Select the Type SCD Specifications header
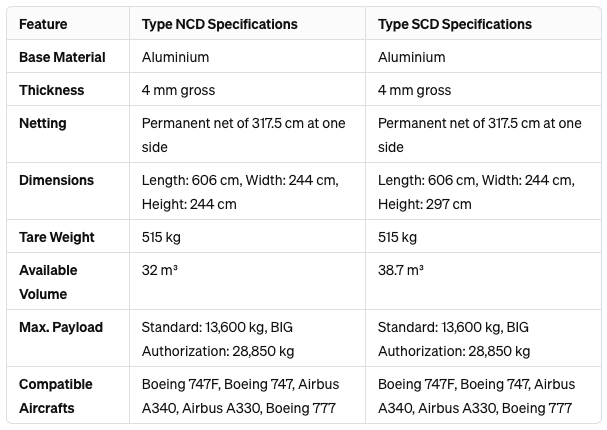Image resolution: width=607 pixels, height=430 pixels. tap(455, 24)
